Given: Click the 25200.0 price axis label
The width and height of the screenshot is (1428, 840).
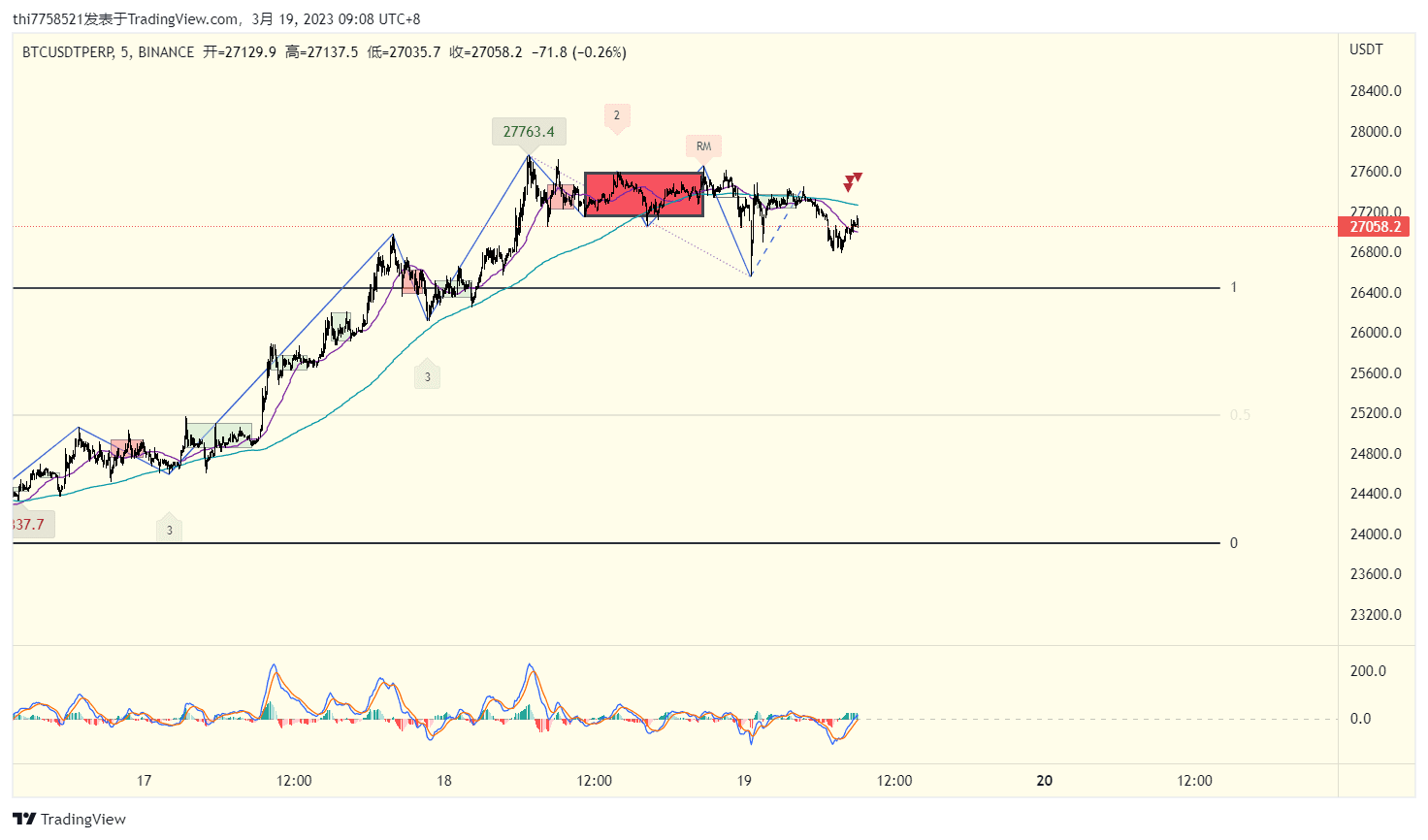Looking at the screenshot, I should tap(1376, 413).
